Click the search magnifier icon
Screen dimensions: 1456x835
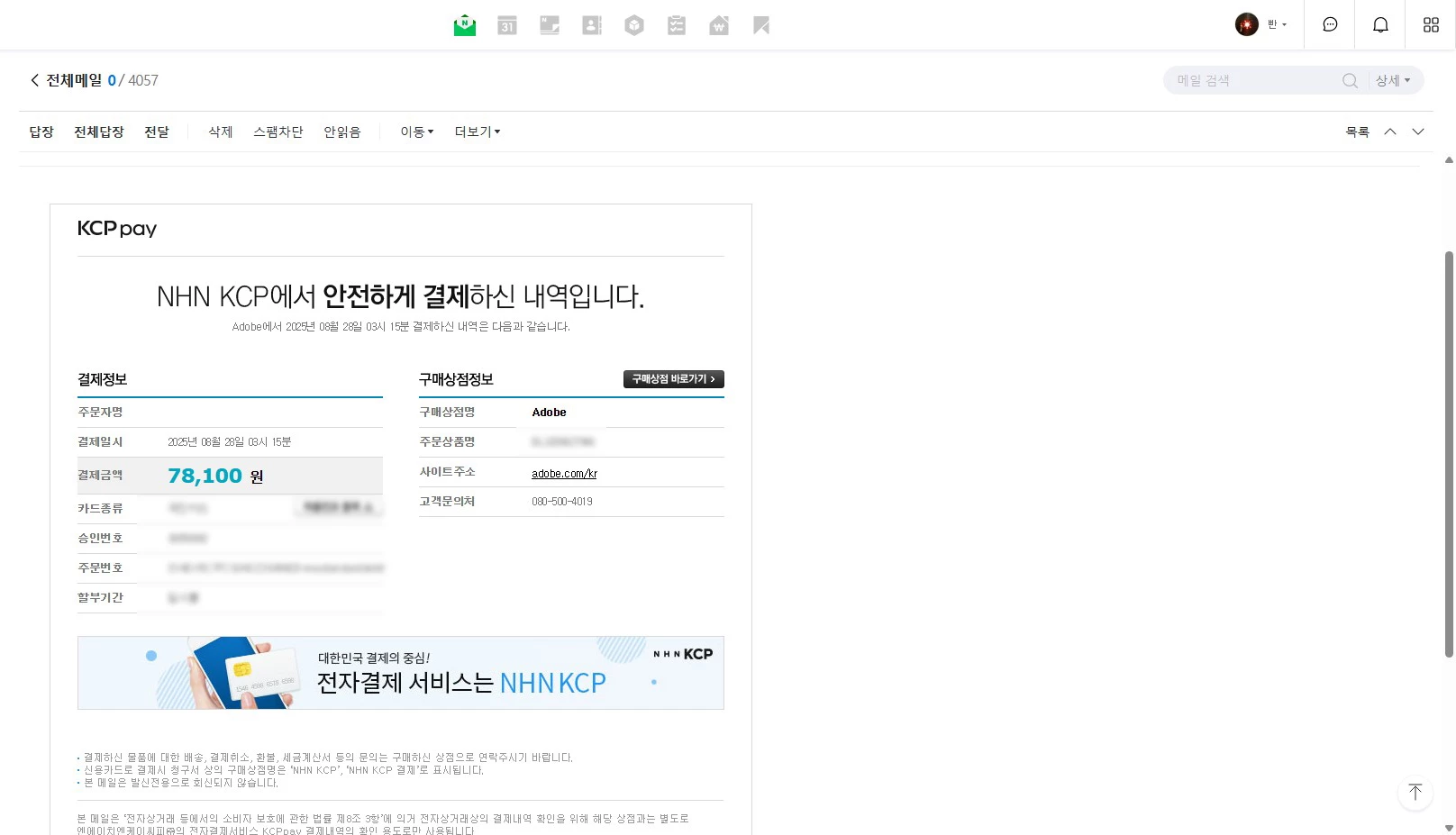(1350, 80)
